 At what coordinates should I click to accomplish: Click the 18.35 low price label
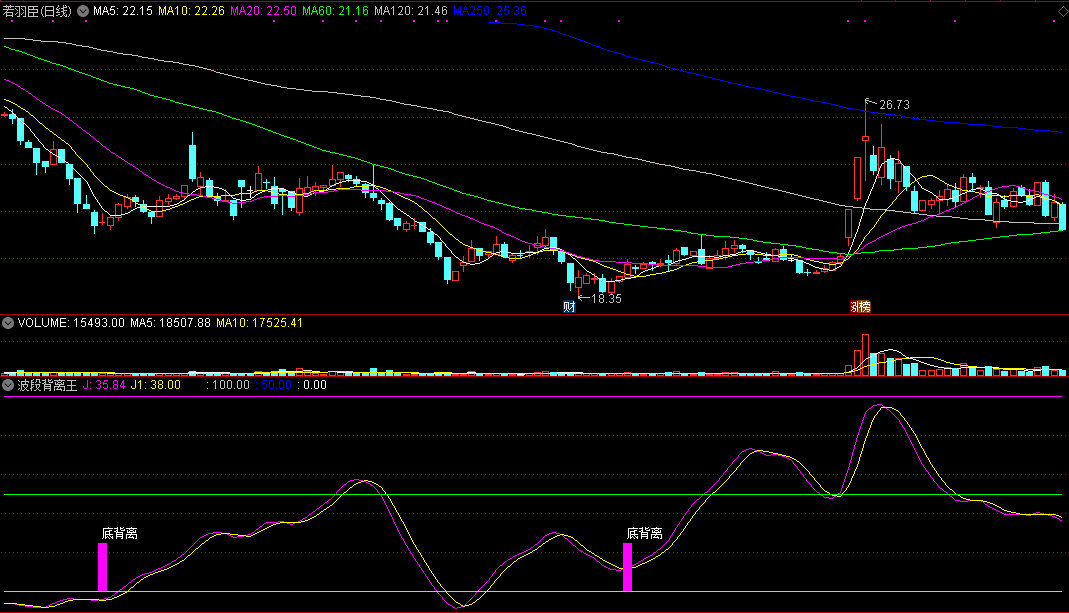pyautogui.click(x=606, y=299)
